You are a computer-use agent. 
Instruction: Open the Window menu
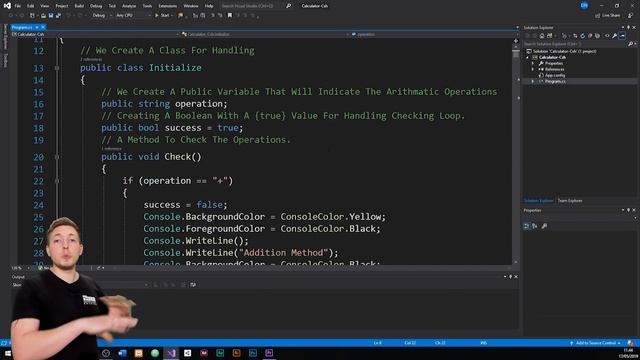191,6
